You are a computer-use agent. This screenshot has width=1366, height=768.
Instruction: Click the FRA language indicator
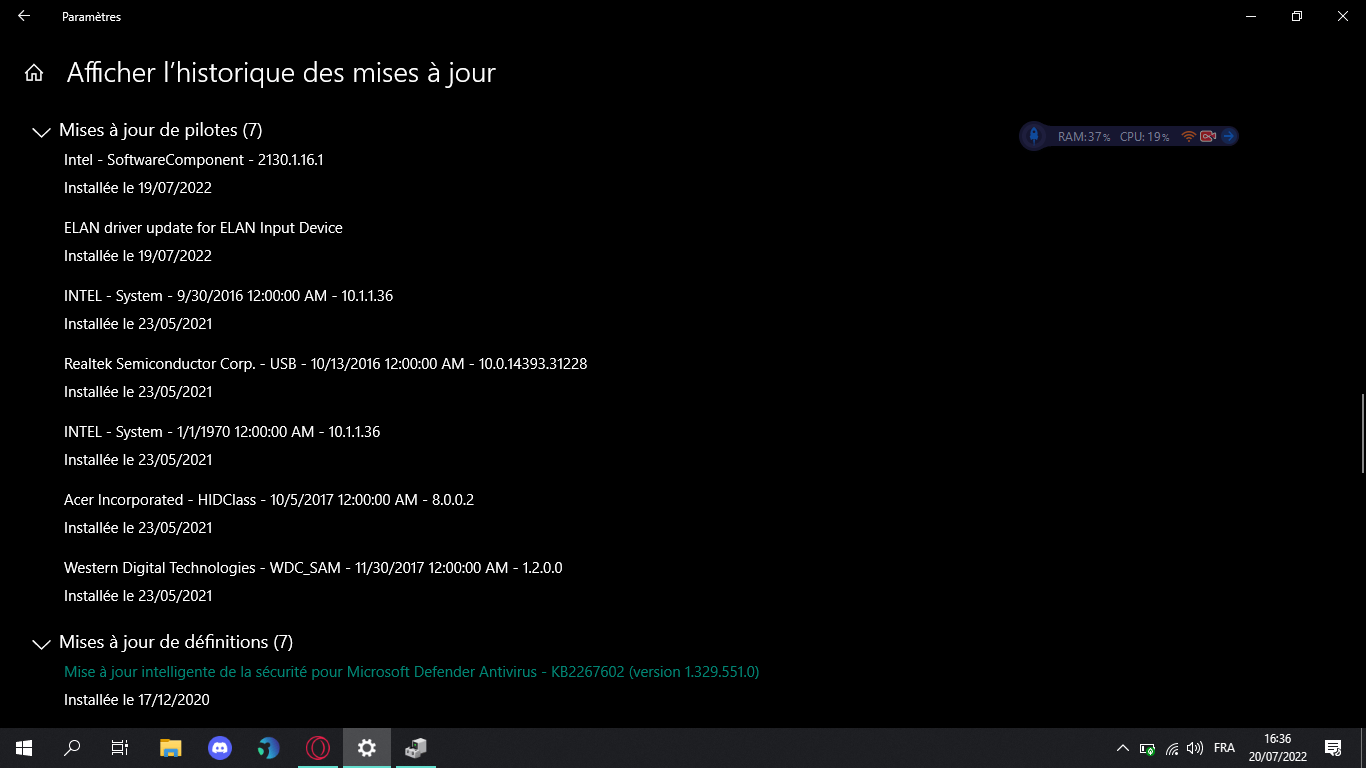[x=1224, y=748]
